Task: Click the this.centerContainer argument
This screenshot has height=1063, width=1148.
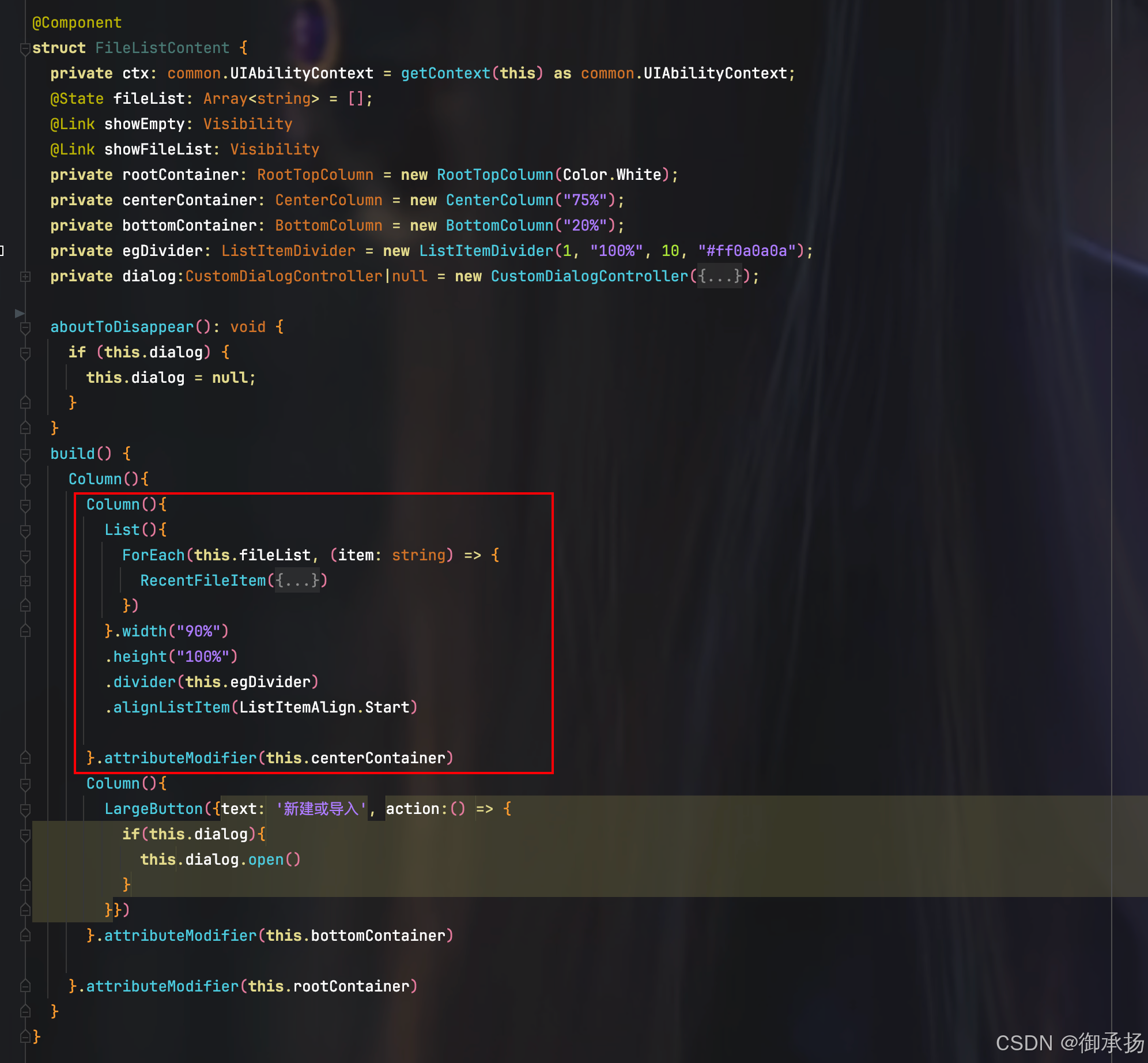Action: coord(356,758)
